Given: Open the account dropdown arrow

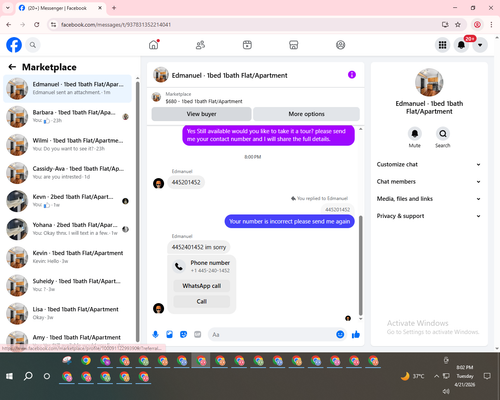Looking at the screenshot, I should click(480, 45).
